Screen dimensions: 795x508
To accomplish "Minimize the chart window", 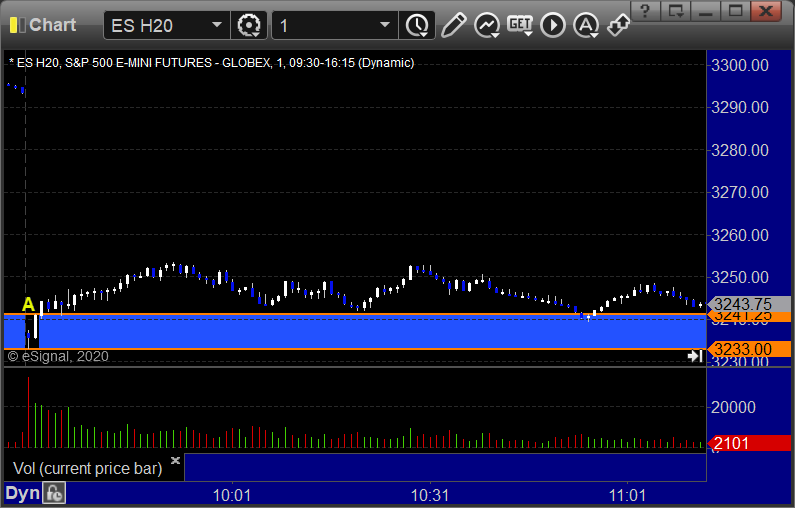I will (705, 11).
